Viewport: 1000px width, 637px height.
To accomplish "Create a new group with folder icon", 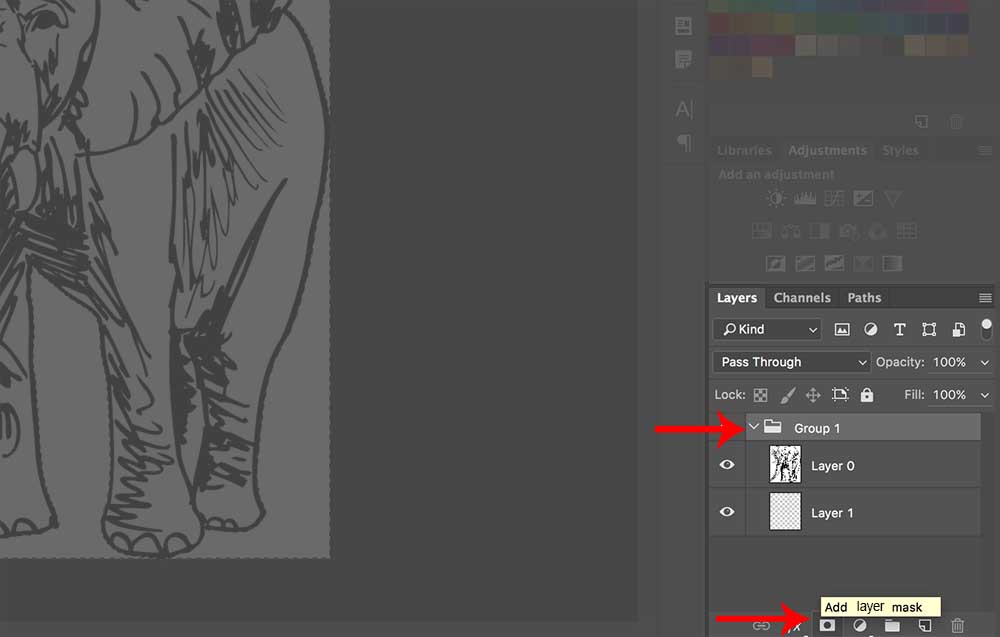I will (x=892, y=626).
